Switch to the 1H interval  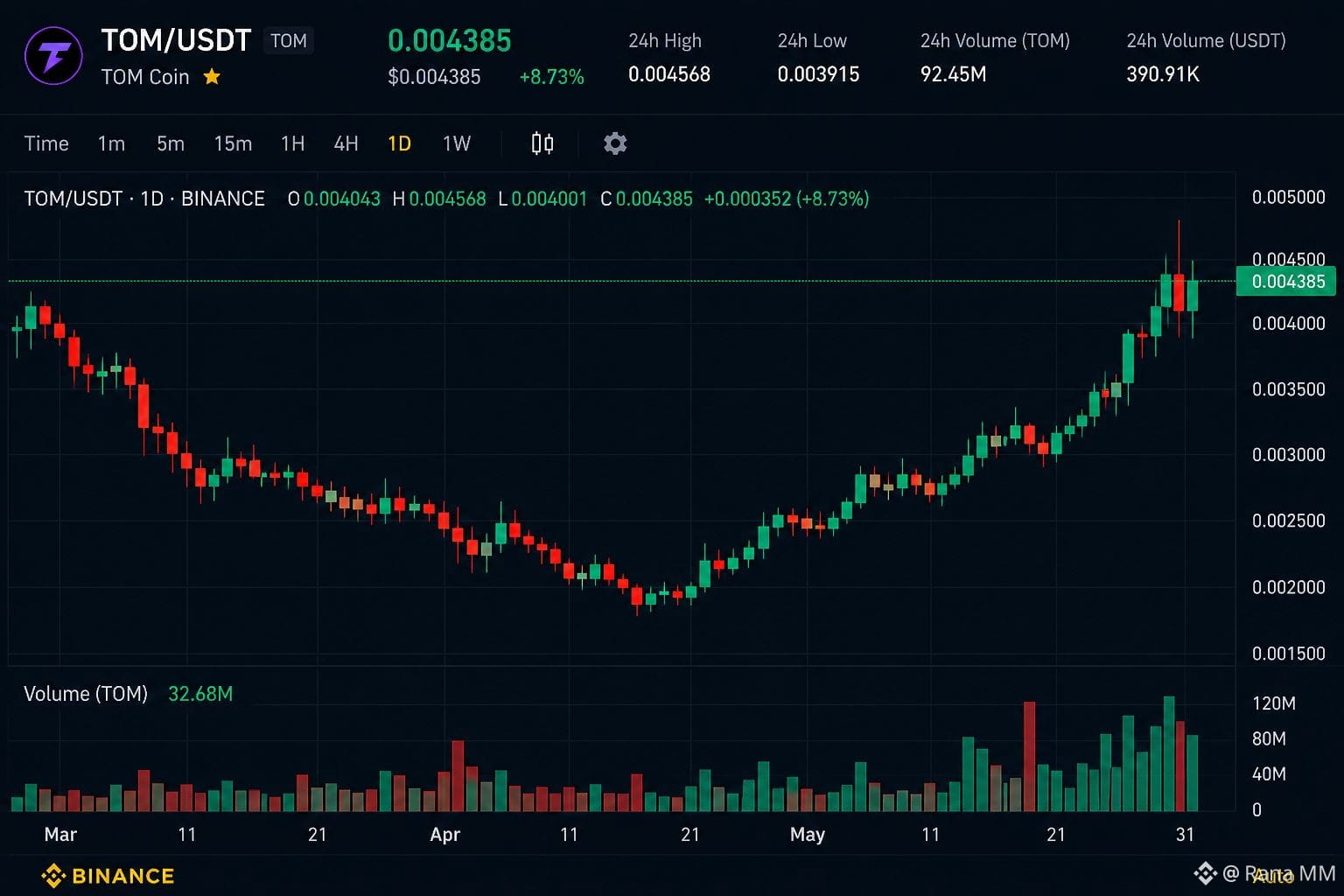coord(293,143)
